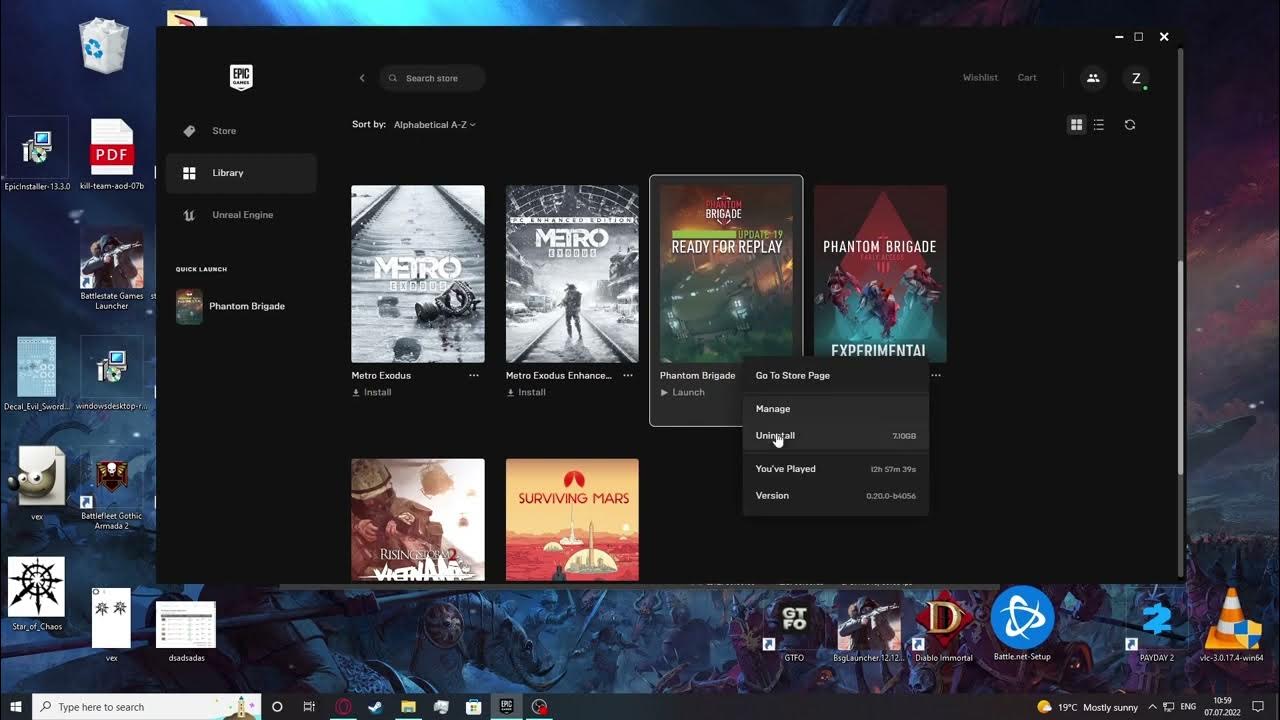Image resolution: width=1280 pixels, height=720 pixels.
Task: Click the Epic Games taskbar icon
Action: click(506, 707)
